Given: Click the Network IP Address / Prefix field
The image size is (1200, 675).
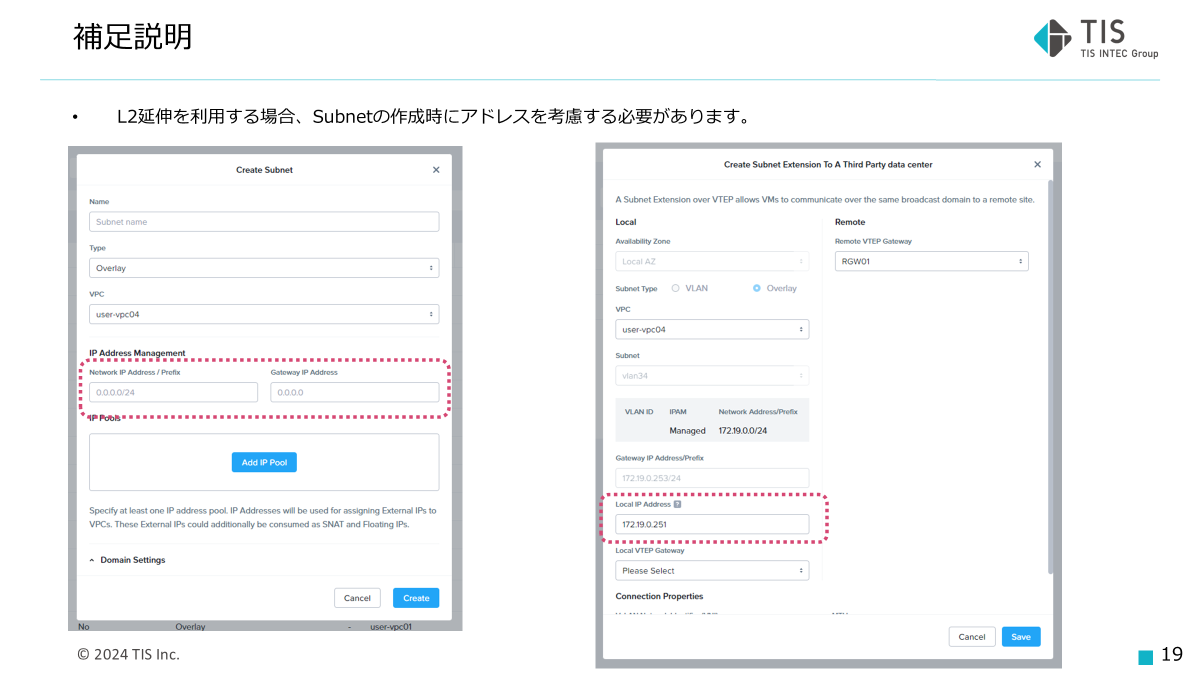Looking at the screenshot, I should point(173,392).
